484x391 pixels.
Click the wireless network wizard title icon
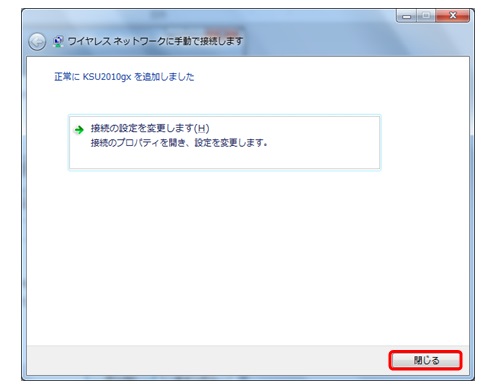(x=58, y=41)
